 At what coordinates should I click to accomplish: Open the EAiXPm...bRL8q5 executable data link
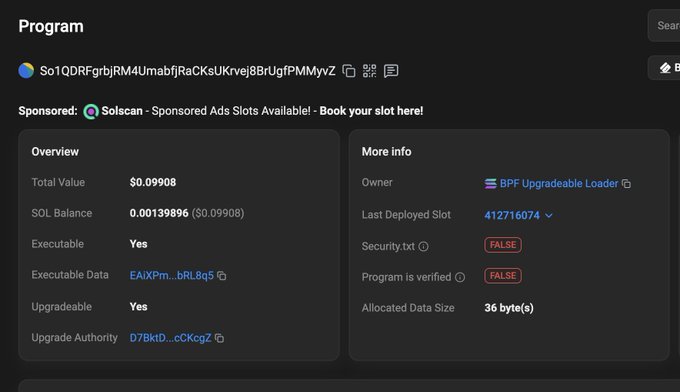(172, 275)
